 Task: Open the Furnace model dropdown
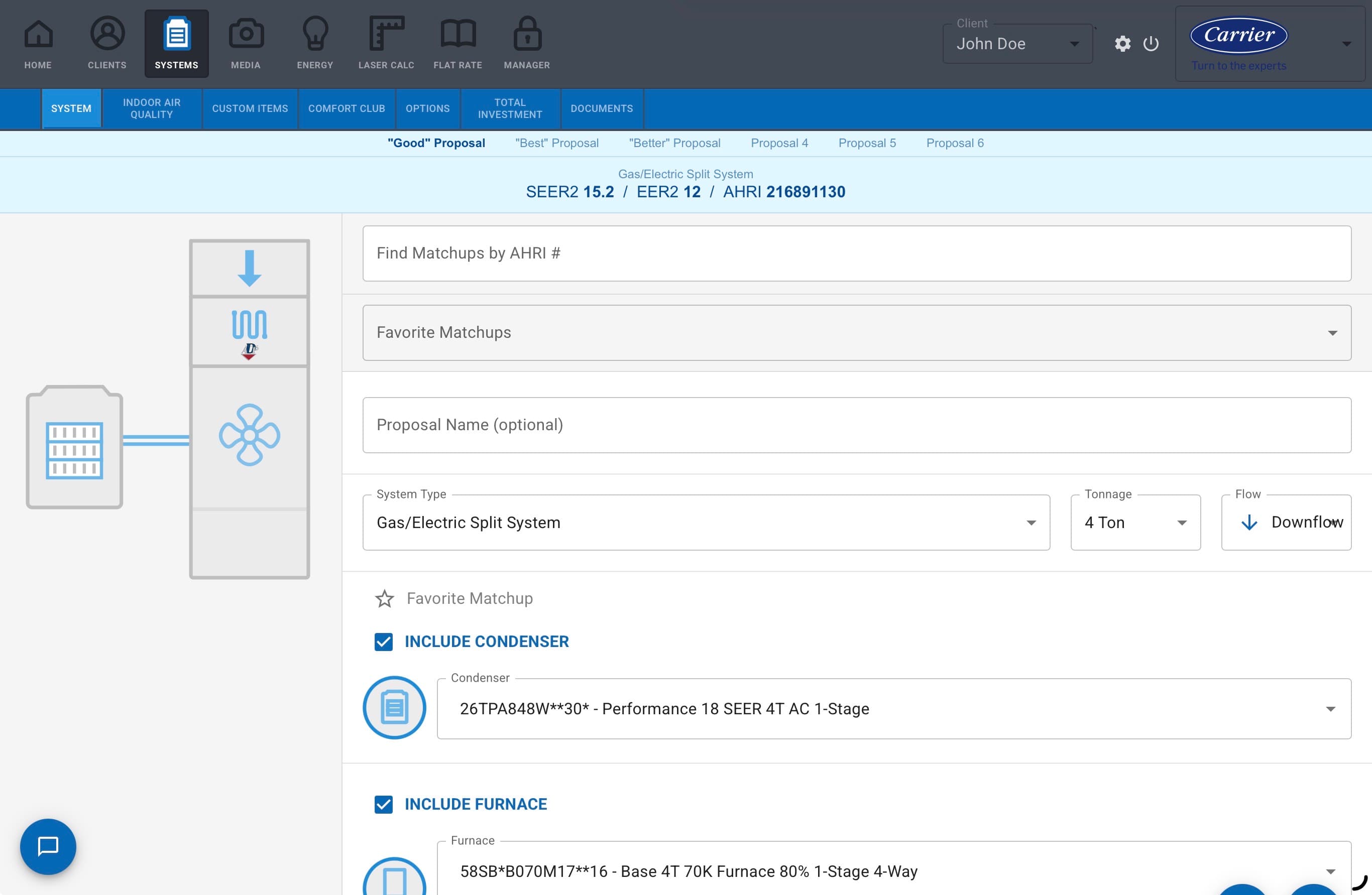[x=894, y=868]
